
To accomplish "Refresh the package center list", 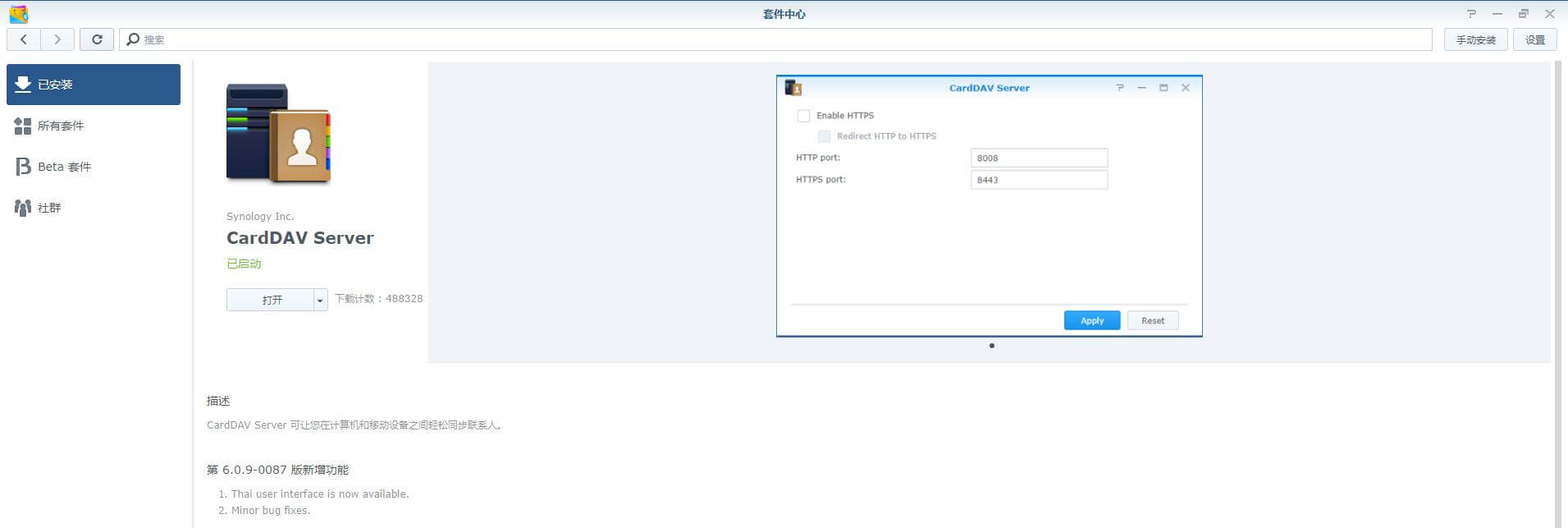I will [x=97, y=39].
